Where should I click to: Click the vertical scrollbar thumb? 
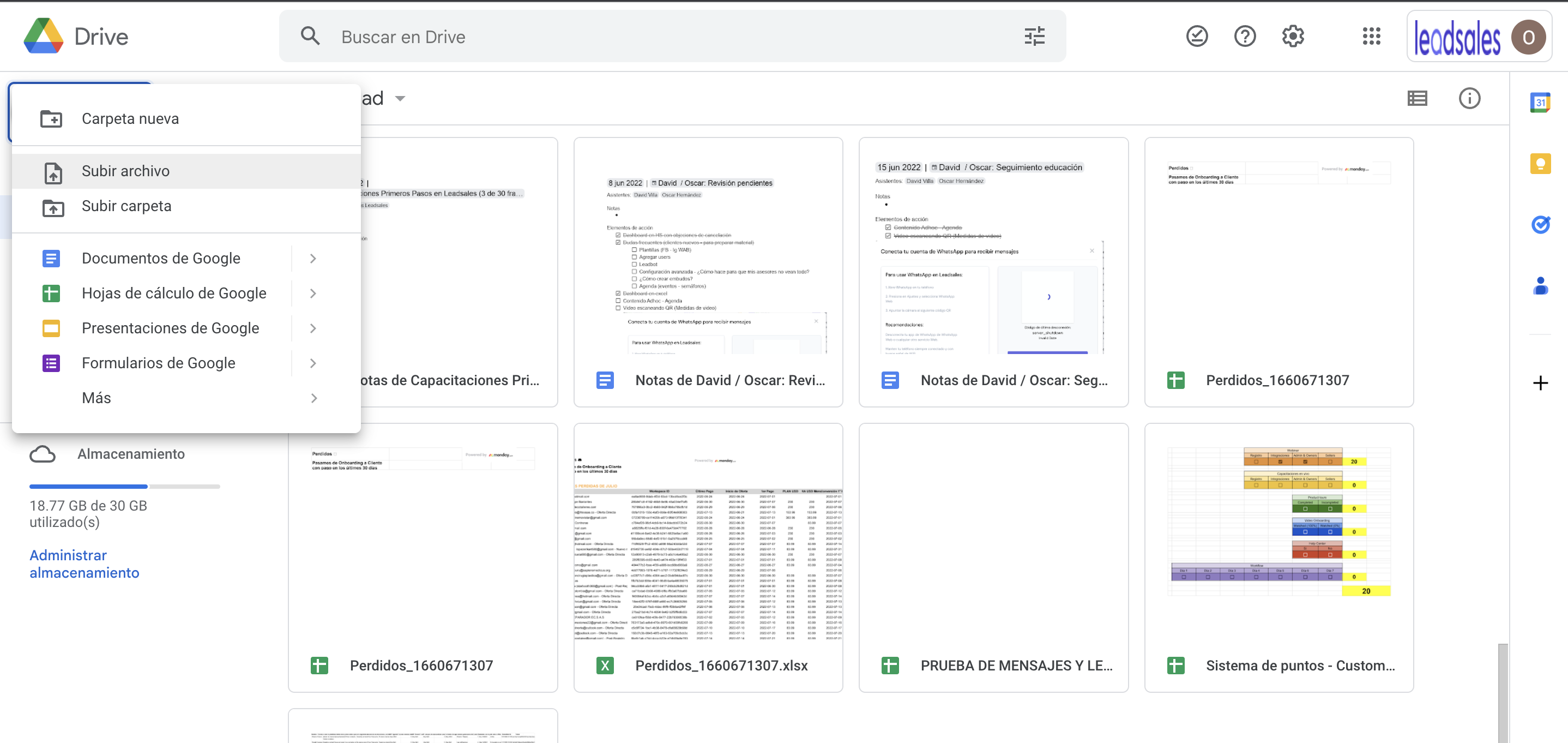point(1503,692)
